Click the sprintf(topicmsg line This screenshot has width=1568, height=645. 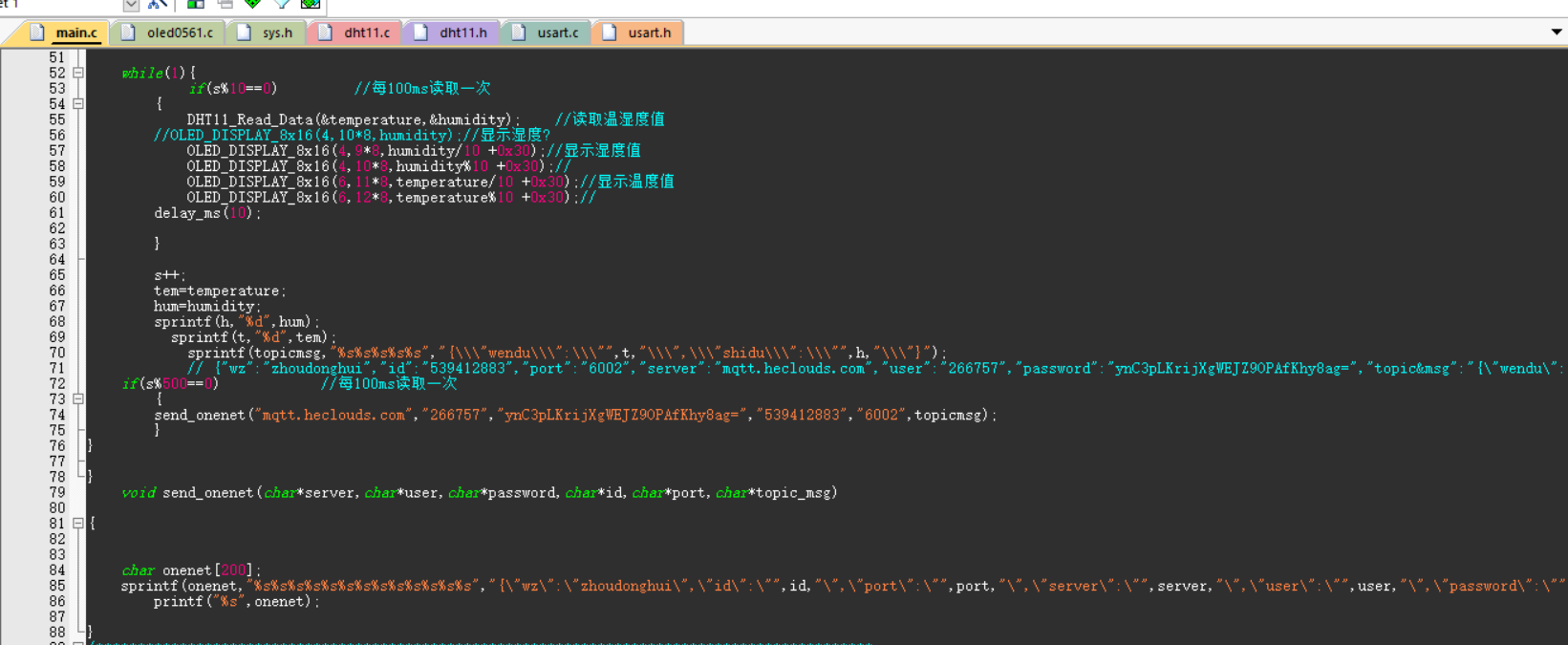pos(567,353)
